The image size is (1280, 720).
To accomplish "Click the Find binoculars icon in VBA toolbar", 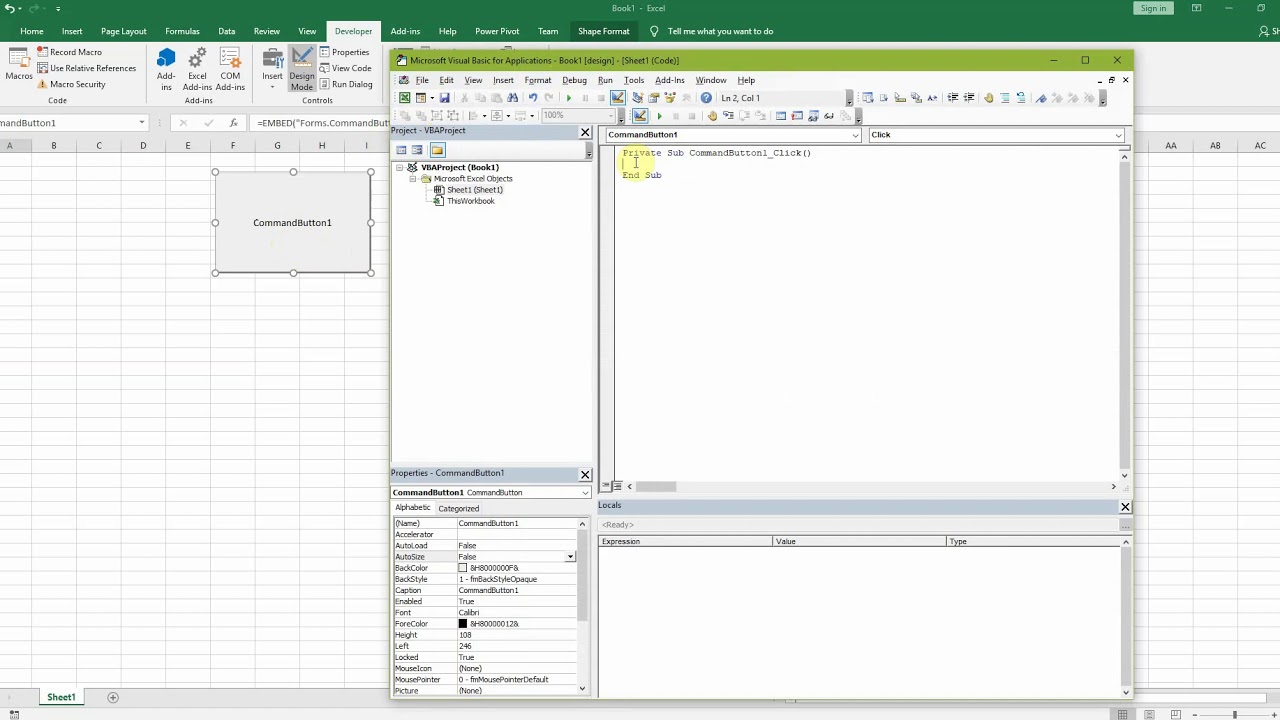I will click(512, 98).
